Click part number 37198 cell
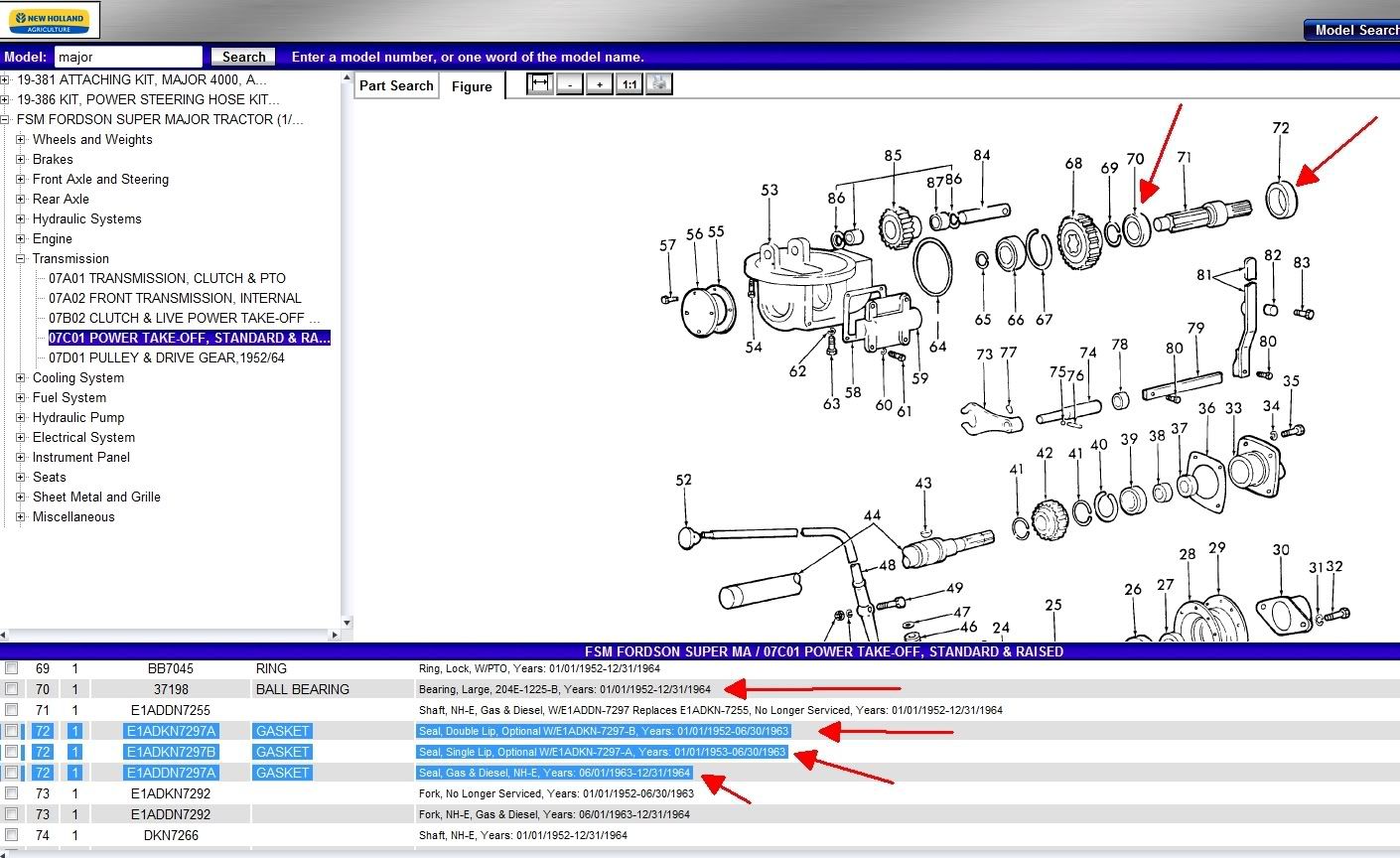The width and height of the screenshot is (1400, 858). [171, 689]
